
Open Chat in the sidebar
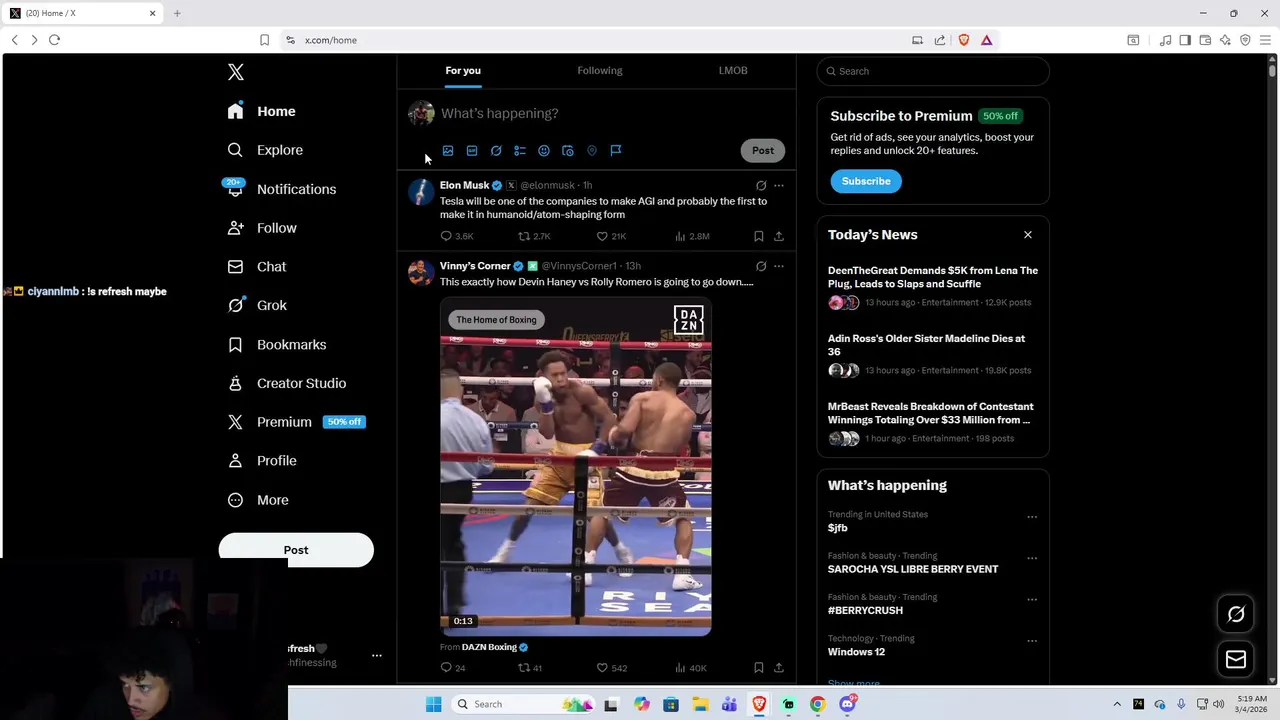(257, 267)
